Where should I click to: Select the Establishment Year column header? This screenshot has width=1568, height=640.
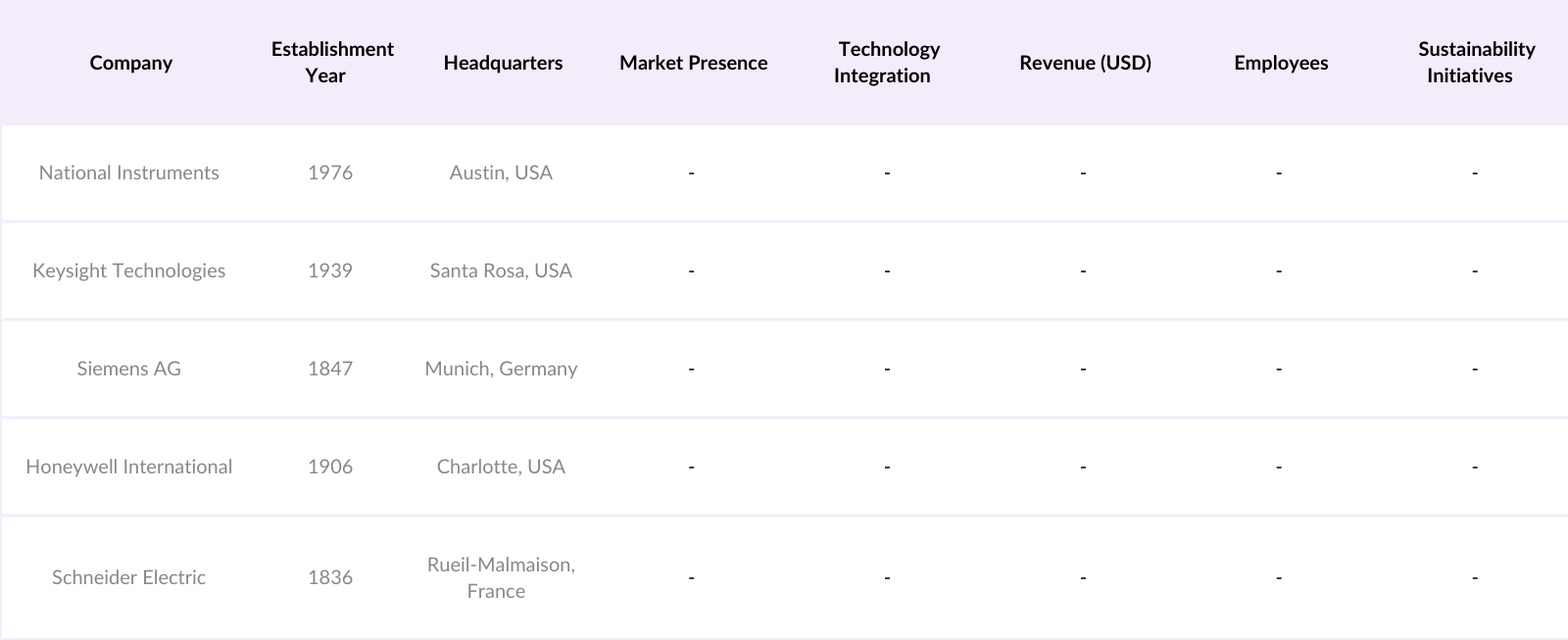332,62
